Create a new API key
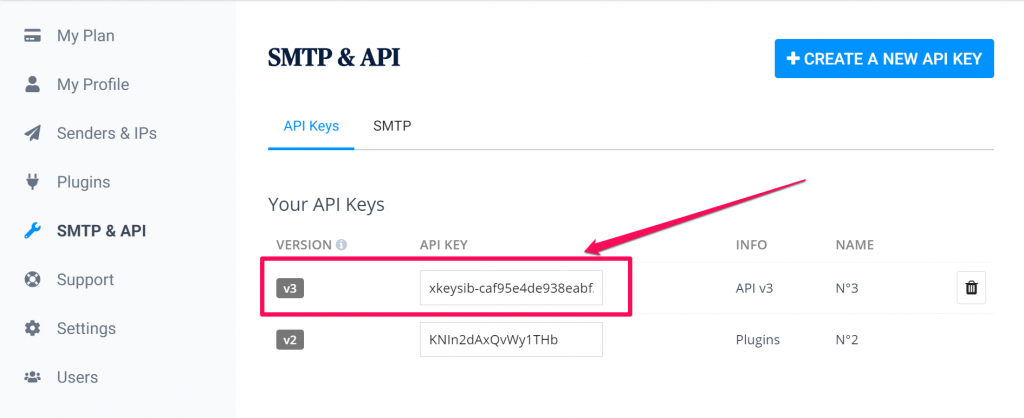Image resolution: width=1024 pixels, height=418 pixels. pyautogui.click(x=884, y=59)
